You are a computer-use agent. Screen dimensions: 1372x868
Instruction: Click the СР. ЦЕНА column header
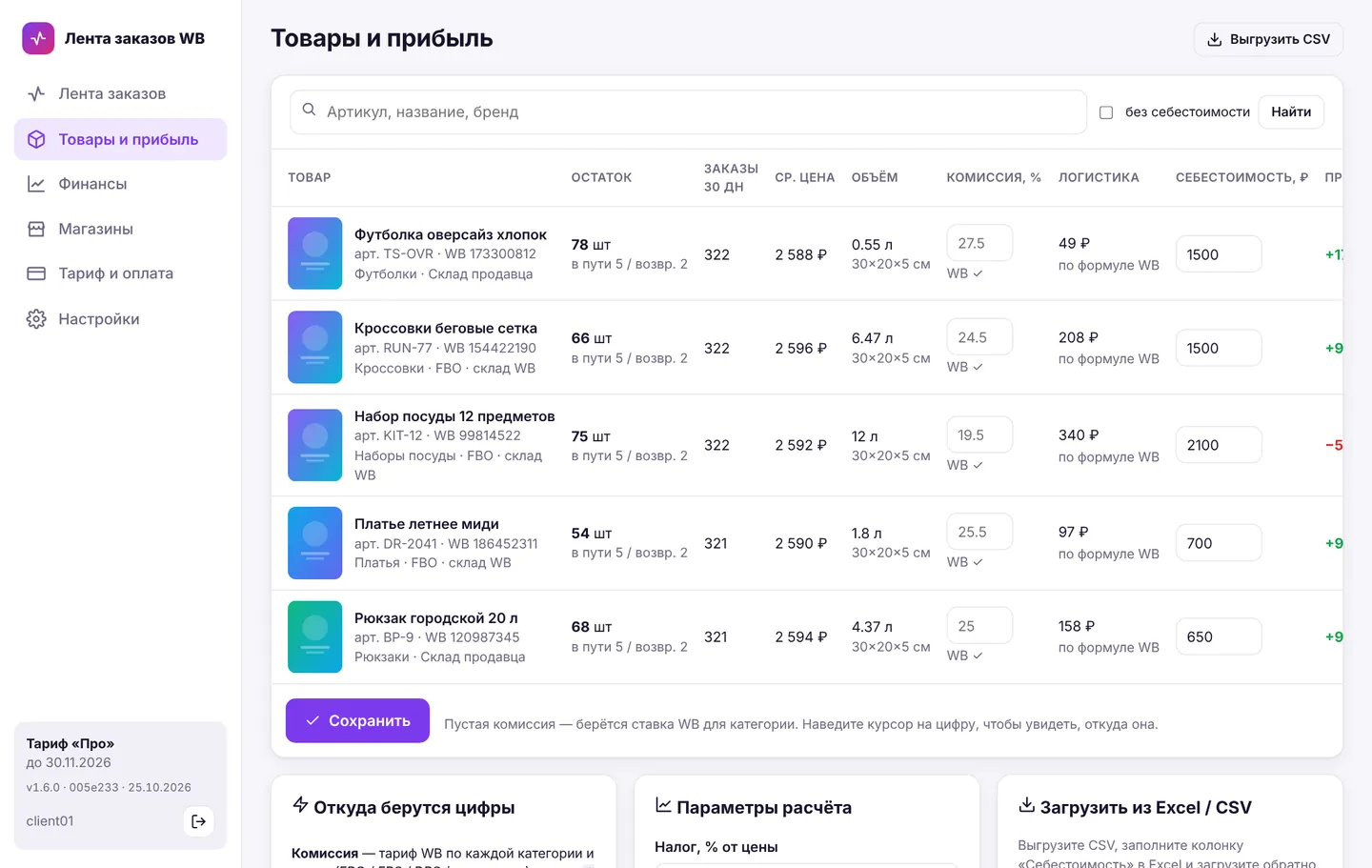[804, 177]
